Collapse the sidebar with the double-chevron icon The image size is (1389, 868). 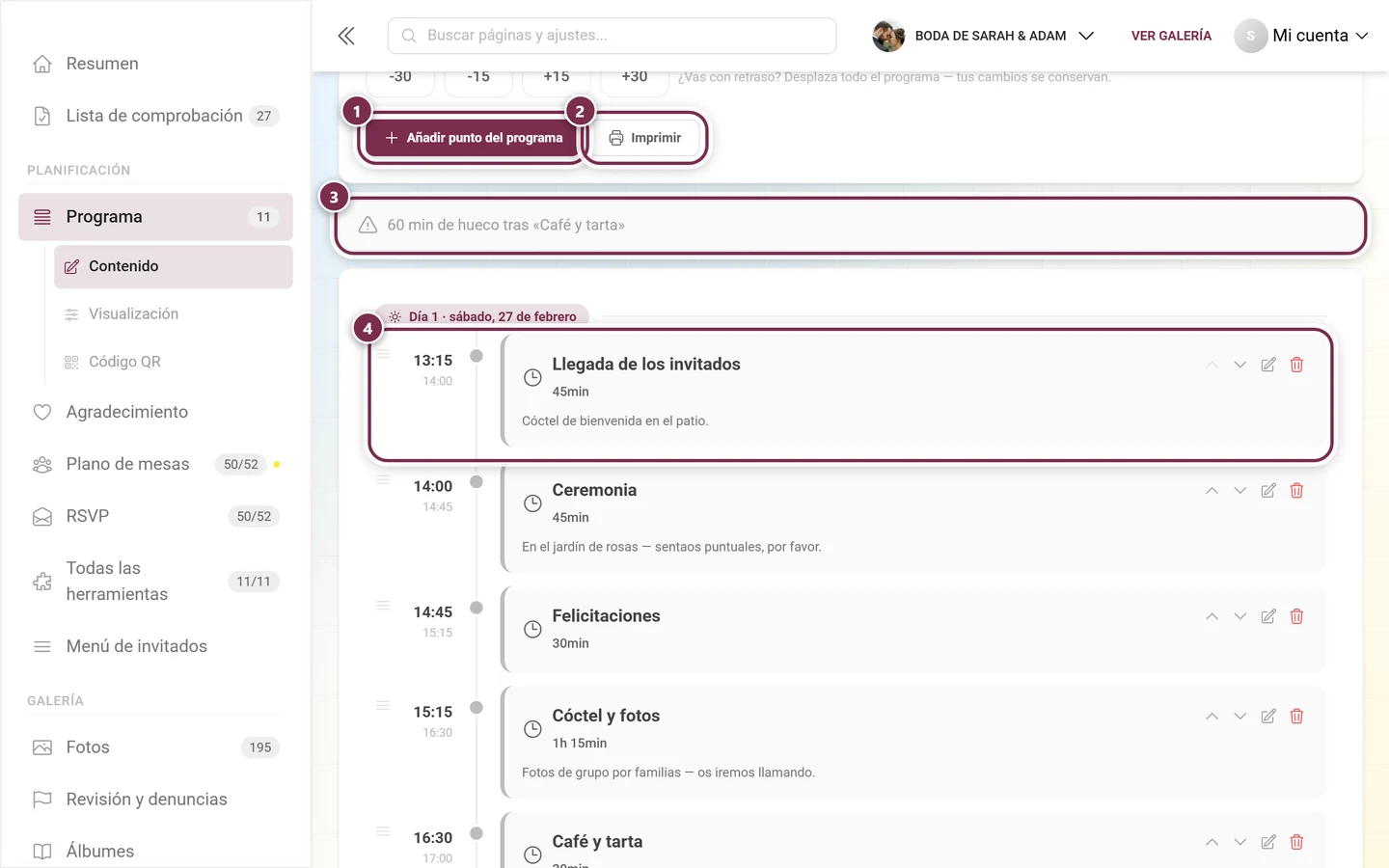click(x=346, y=36)
